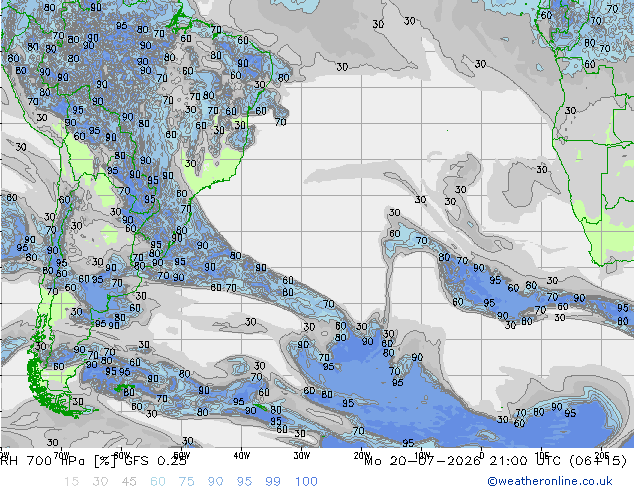634x490 pixels.
Task: Click the 40W longitude label
Action: pyautogui.click(x=241, y=456)
